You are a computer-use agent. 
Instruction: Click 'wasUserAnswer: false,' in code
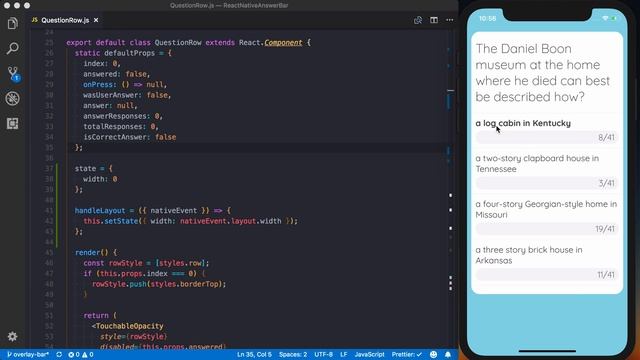click(127, 95)
